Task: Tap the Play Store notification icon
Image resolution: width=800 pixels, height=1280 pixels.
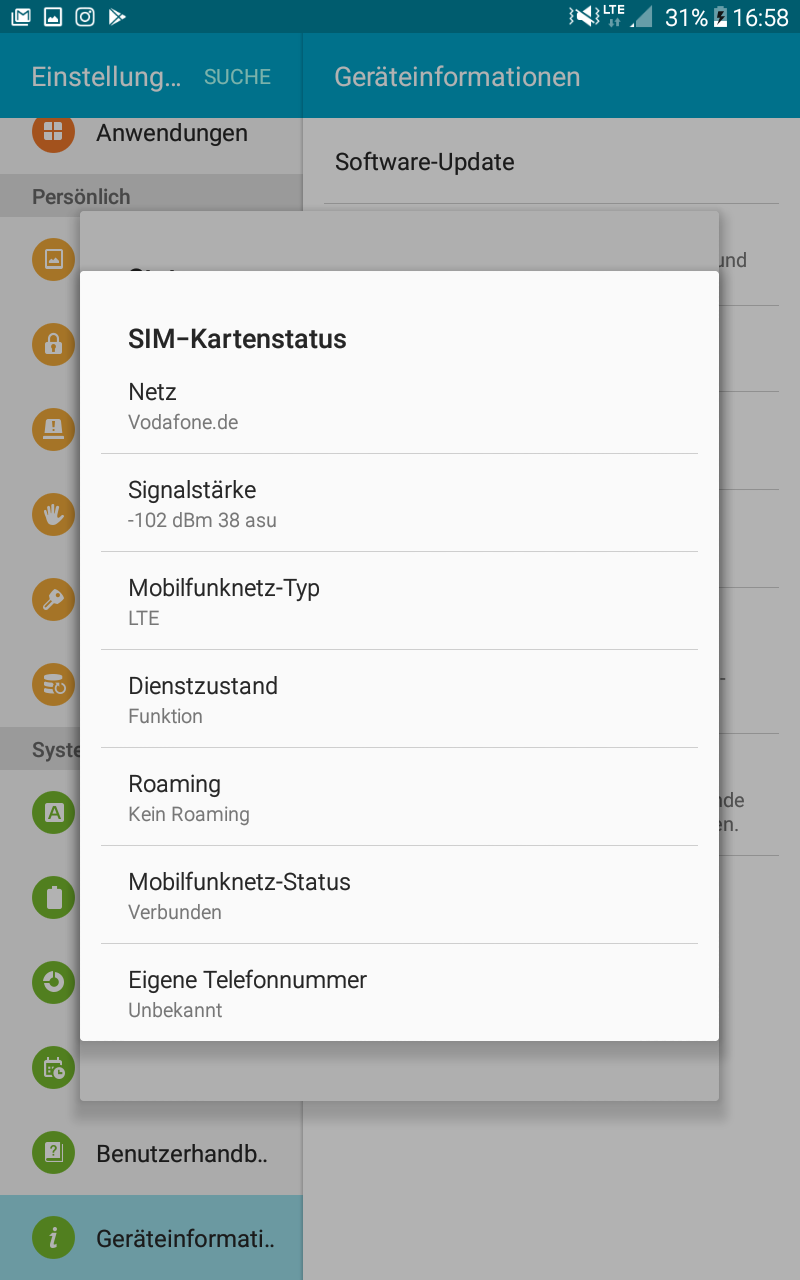Action: tap(118, 16)
